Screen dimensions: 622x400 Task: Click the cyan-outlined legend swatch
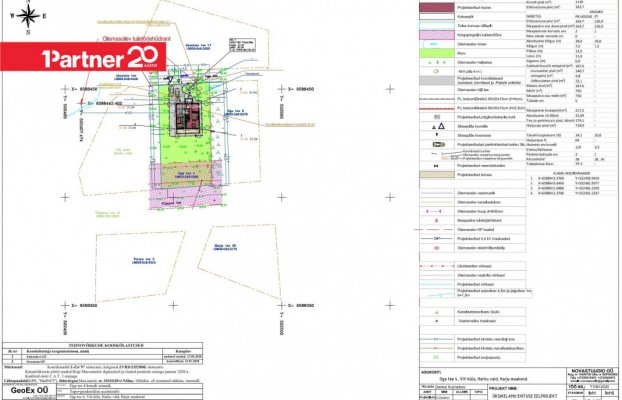437,26
